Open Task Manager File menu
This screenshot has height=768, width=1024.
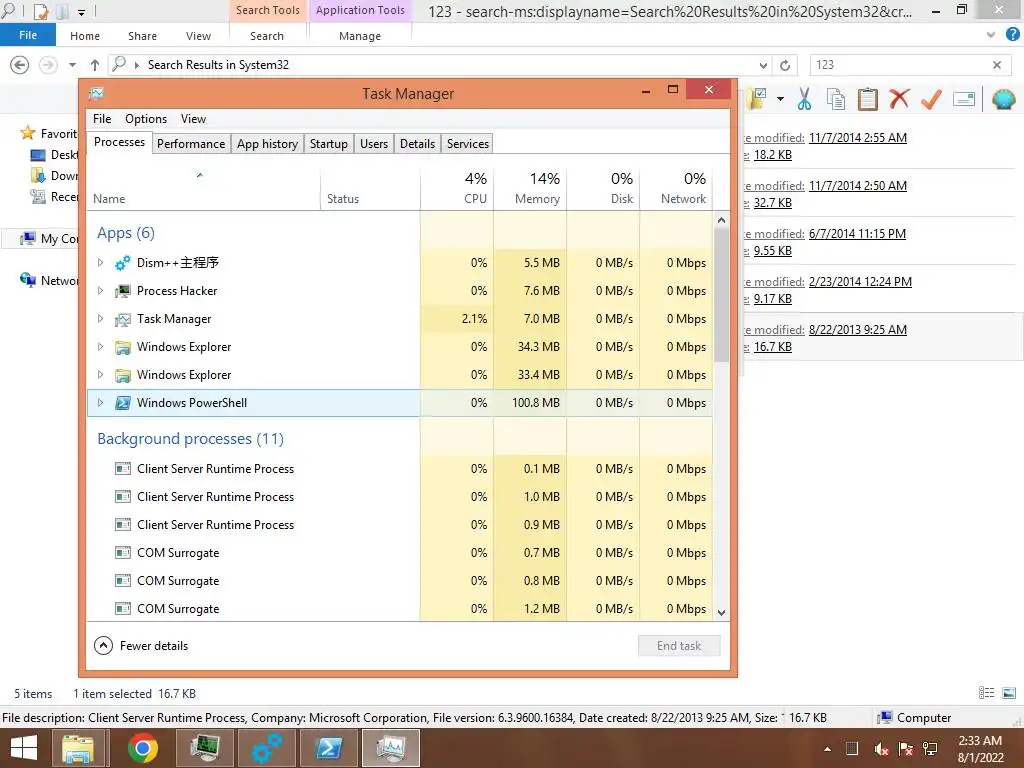pyautogui.click(x=102, y=119)
